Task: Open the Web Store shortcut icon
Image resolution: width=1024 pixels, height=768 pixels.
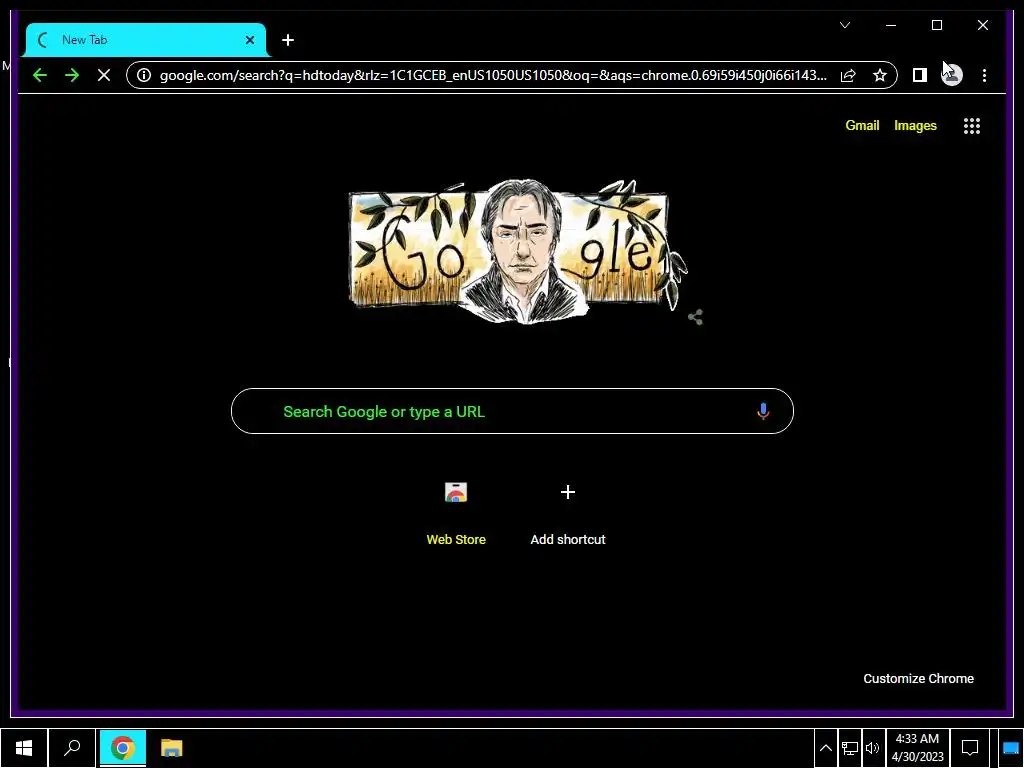Action: (x=456, y=492)
